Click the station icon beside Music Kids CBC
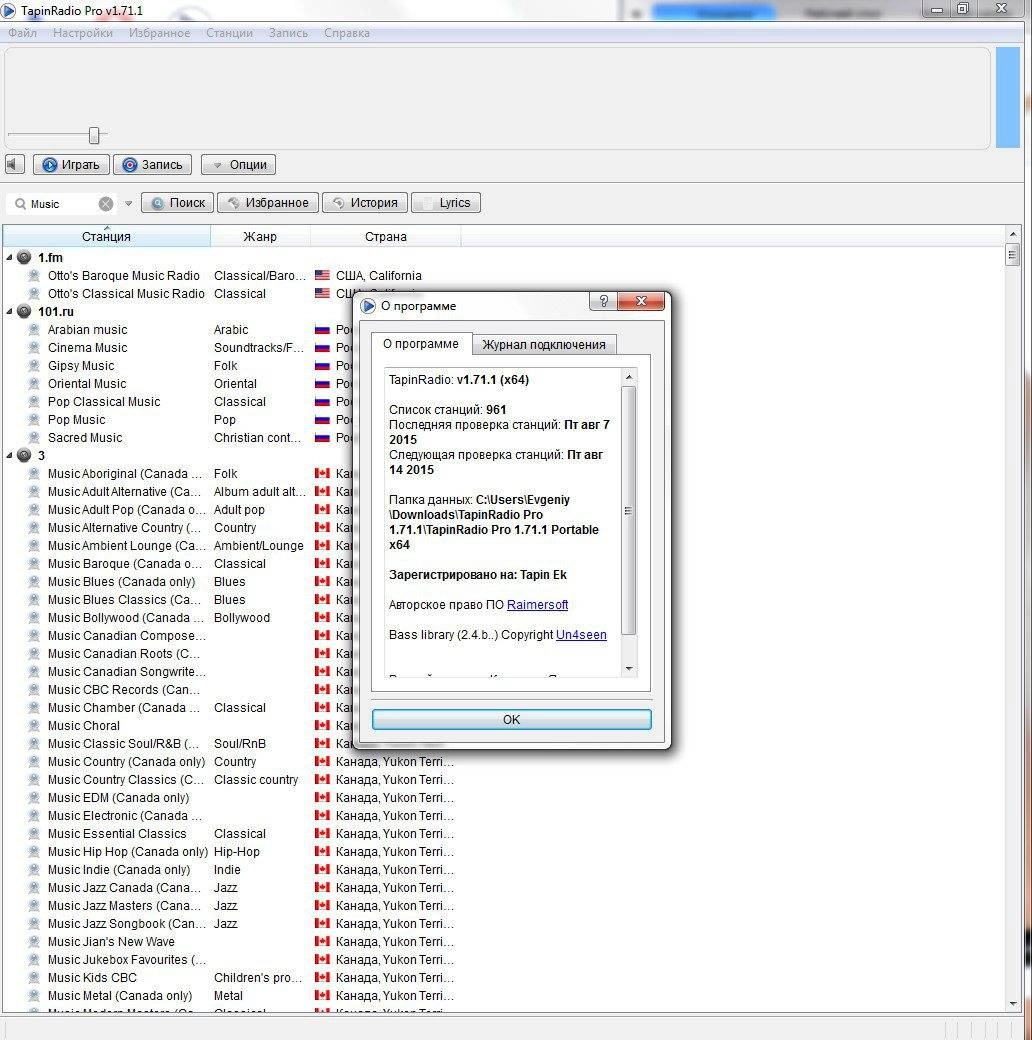This screenshot has height=1040, width=1032. [x=34, y=978]
